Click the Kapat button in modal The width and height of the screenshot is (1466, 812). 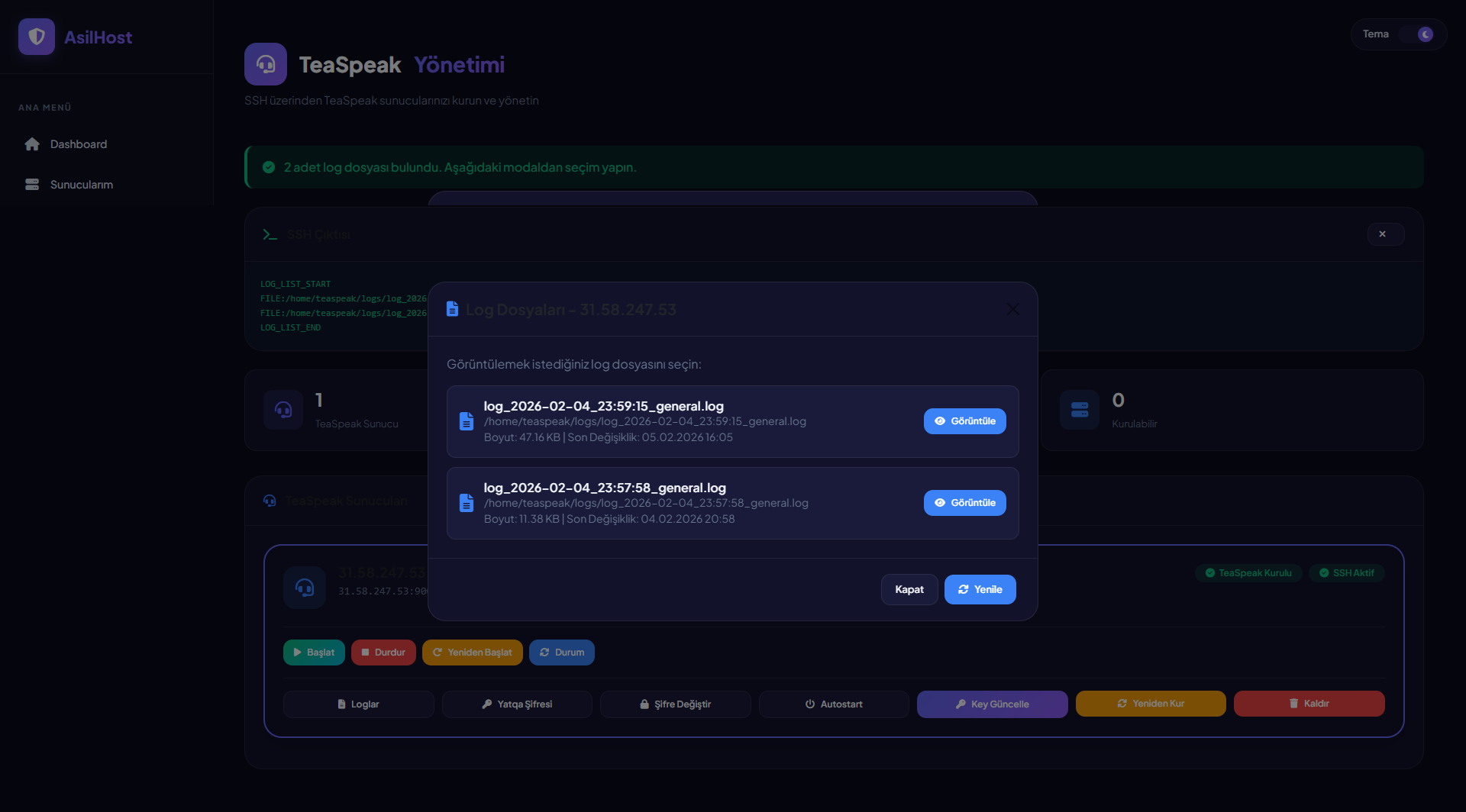(909, 589)
